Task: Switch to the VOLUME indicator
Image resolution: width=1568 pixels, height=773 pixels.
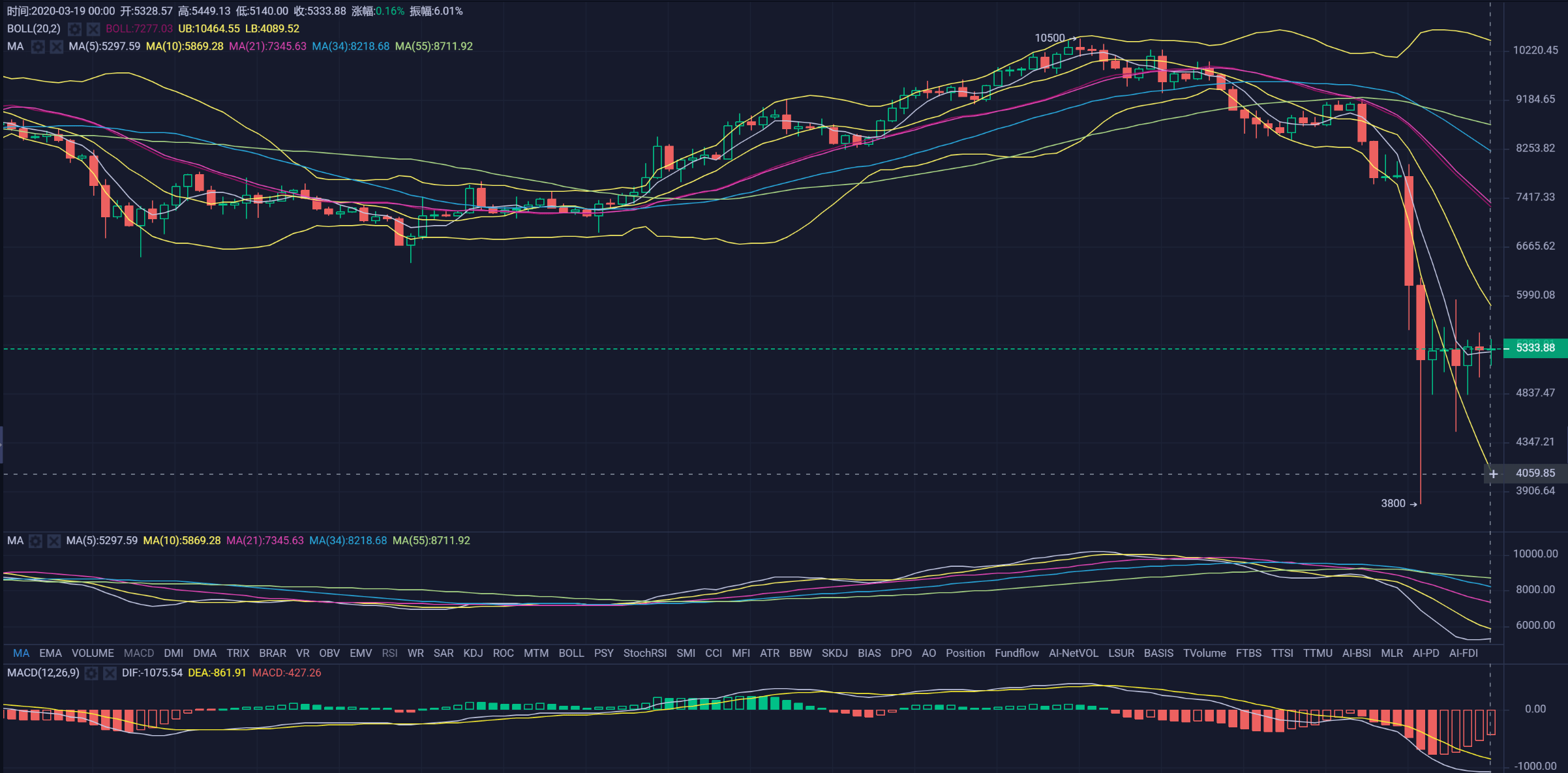Action: [93, 653]
